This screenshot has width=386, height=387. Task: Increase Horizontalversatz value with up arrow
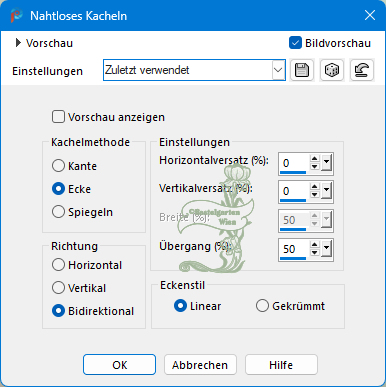coord(315,159)
